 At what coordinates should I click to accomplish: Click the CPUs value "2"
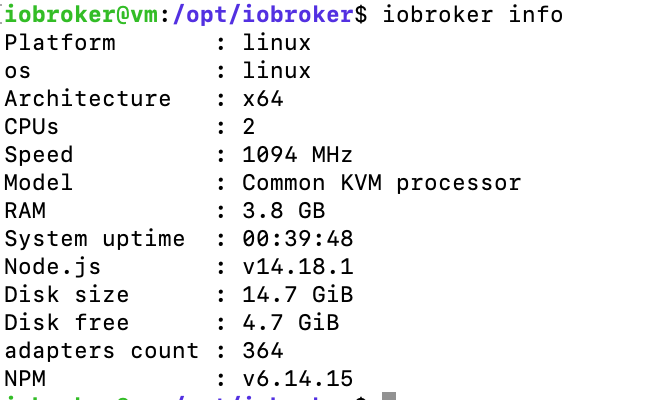coord(249,127)
